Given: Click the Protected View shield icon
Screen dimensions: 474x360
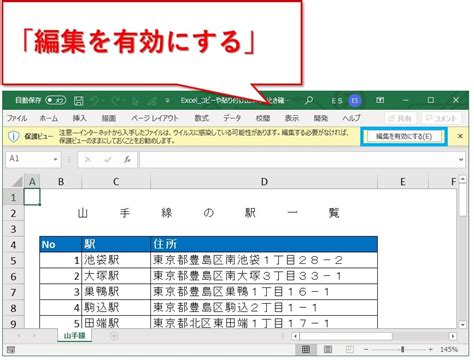Looking at the screenshot, I should click(x=13, y=136).
